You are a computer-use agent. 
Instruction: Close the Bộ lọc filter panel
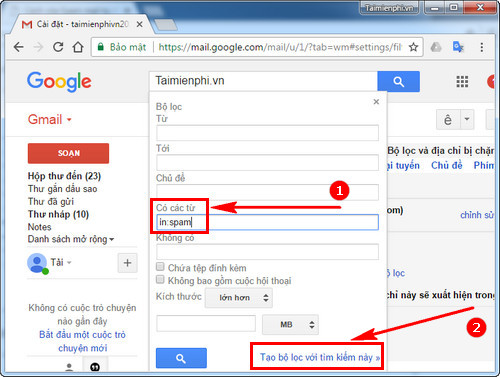[376, 102]
